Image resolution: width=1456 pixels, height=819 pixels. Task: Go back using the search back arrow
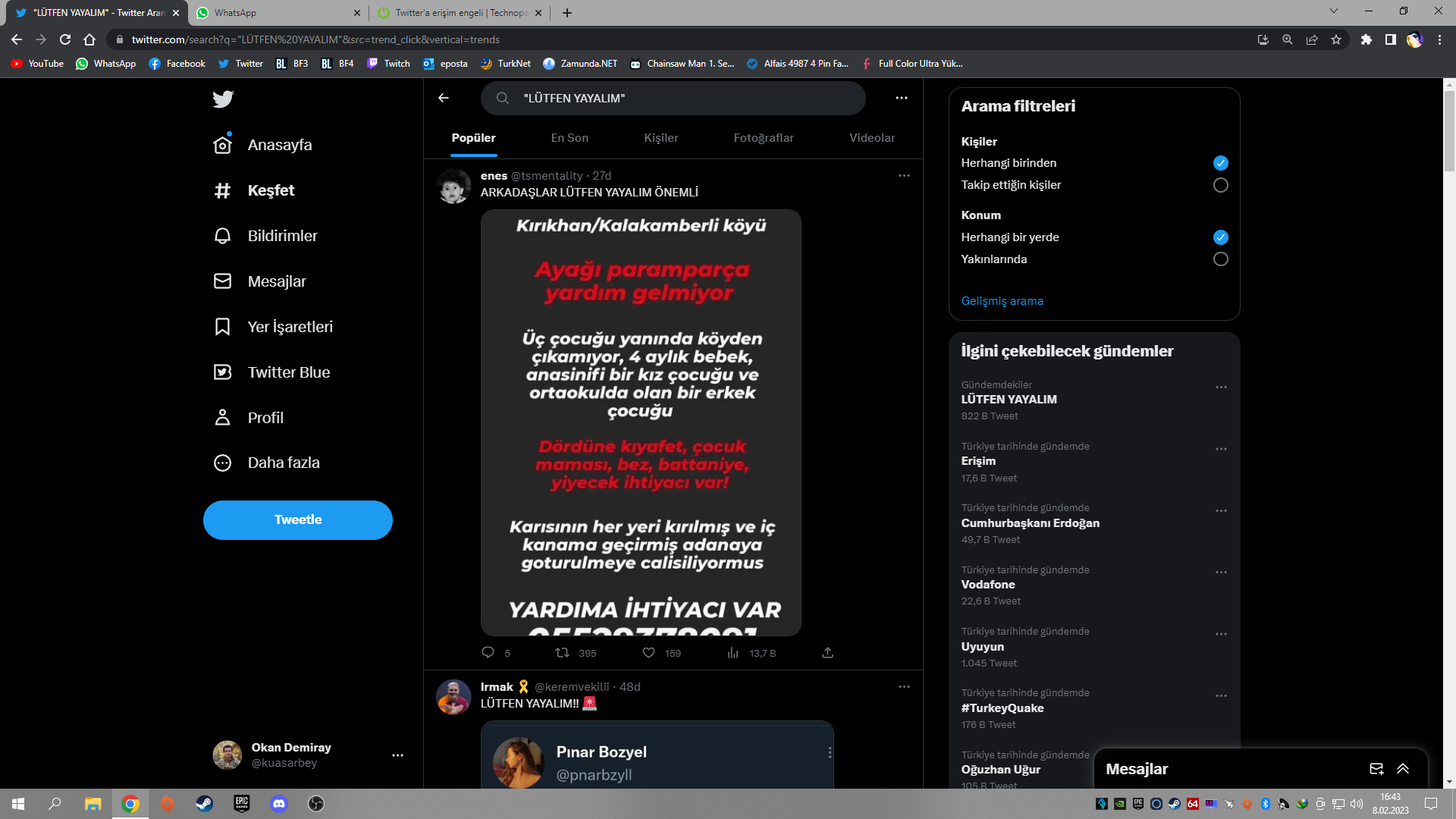coord(444,98)
